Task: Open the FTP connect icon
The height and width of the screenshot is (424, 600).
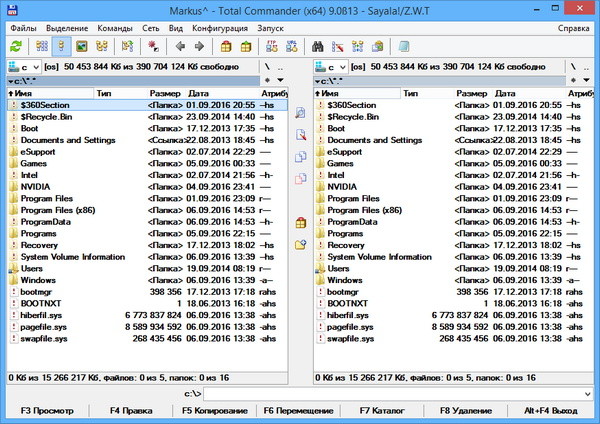Action: [272, 47]
